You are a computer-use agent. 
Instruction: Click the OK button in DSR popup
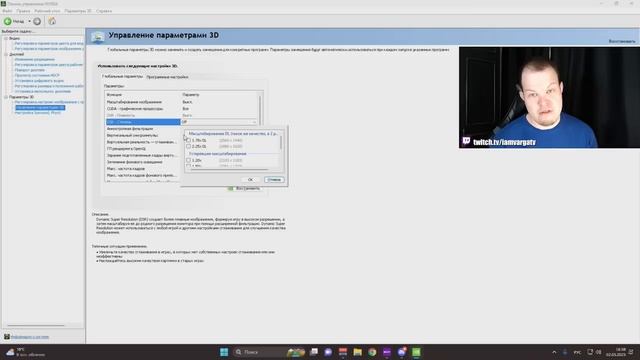251,180
